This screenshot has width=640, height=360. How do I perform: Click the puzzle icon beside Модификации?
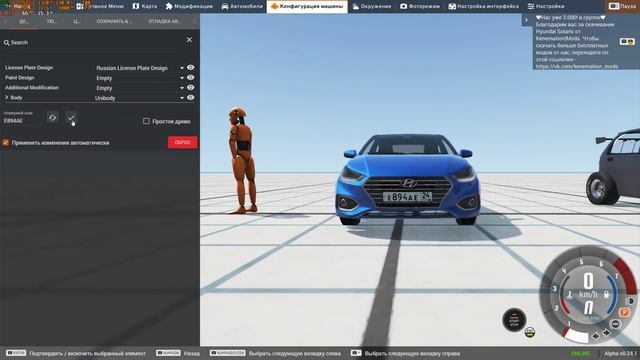(169, 6)
